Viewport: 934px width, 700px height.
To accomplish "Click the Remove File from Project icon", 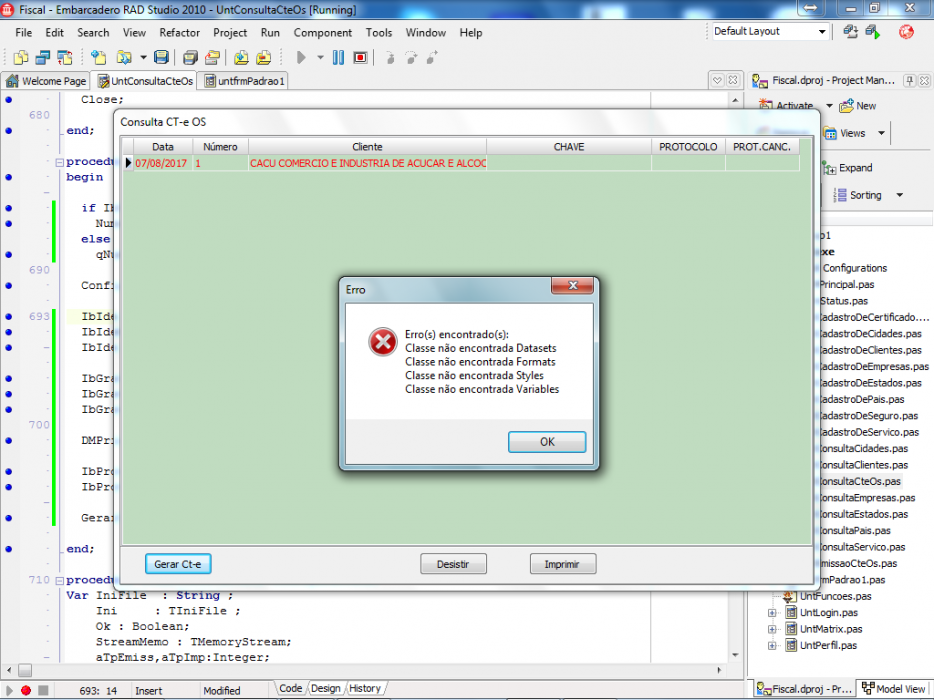I will coord(263,57).
